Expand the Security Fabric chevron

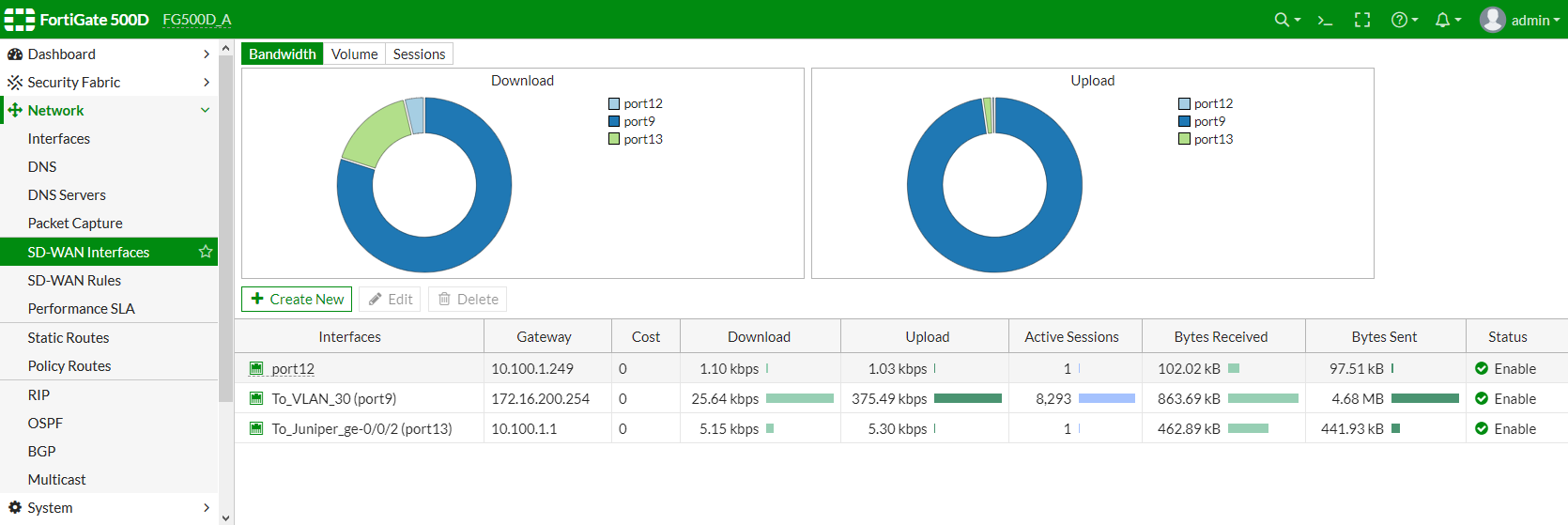207,83
